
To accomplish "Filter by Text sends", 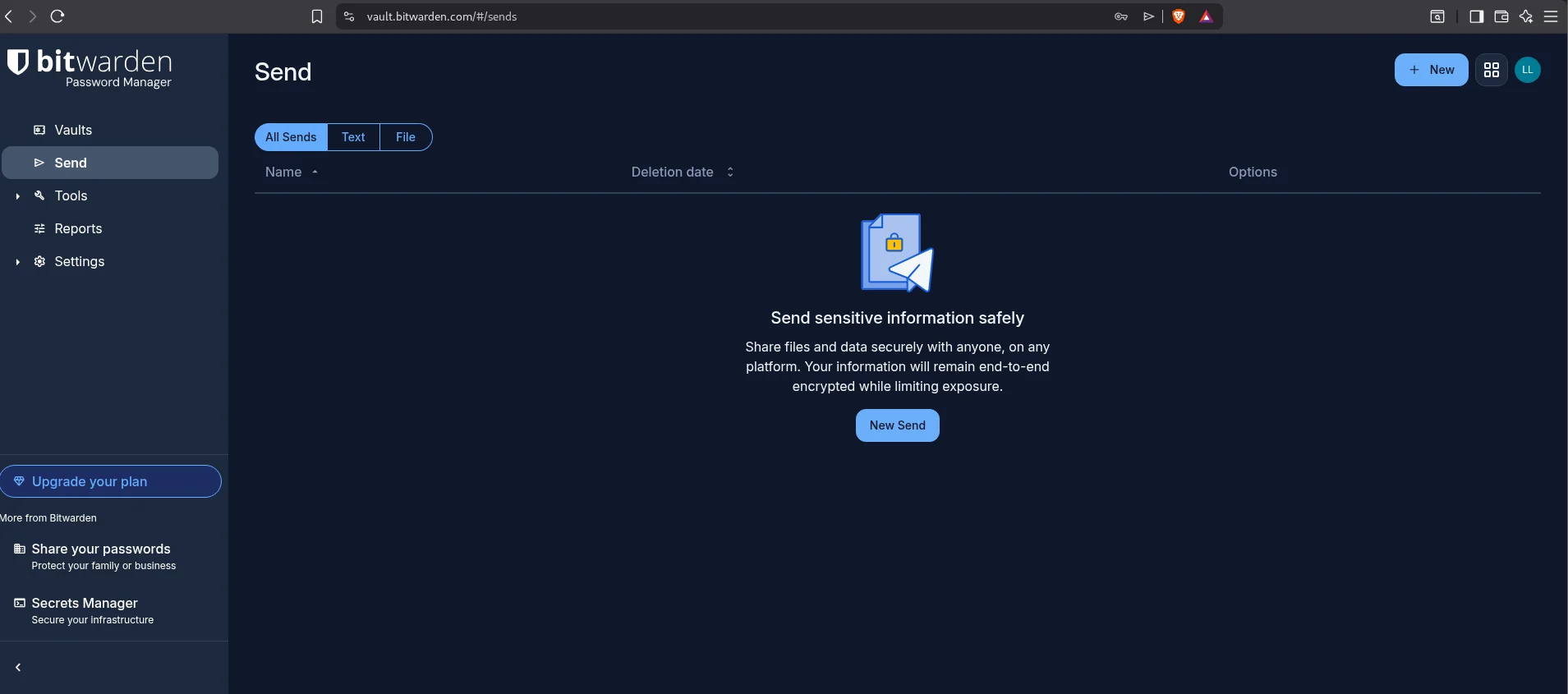I will point(353,137).
